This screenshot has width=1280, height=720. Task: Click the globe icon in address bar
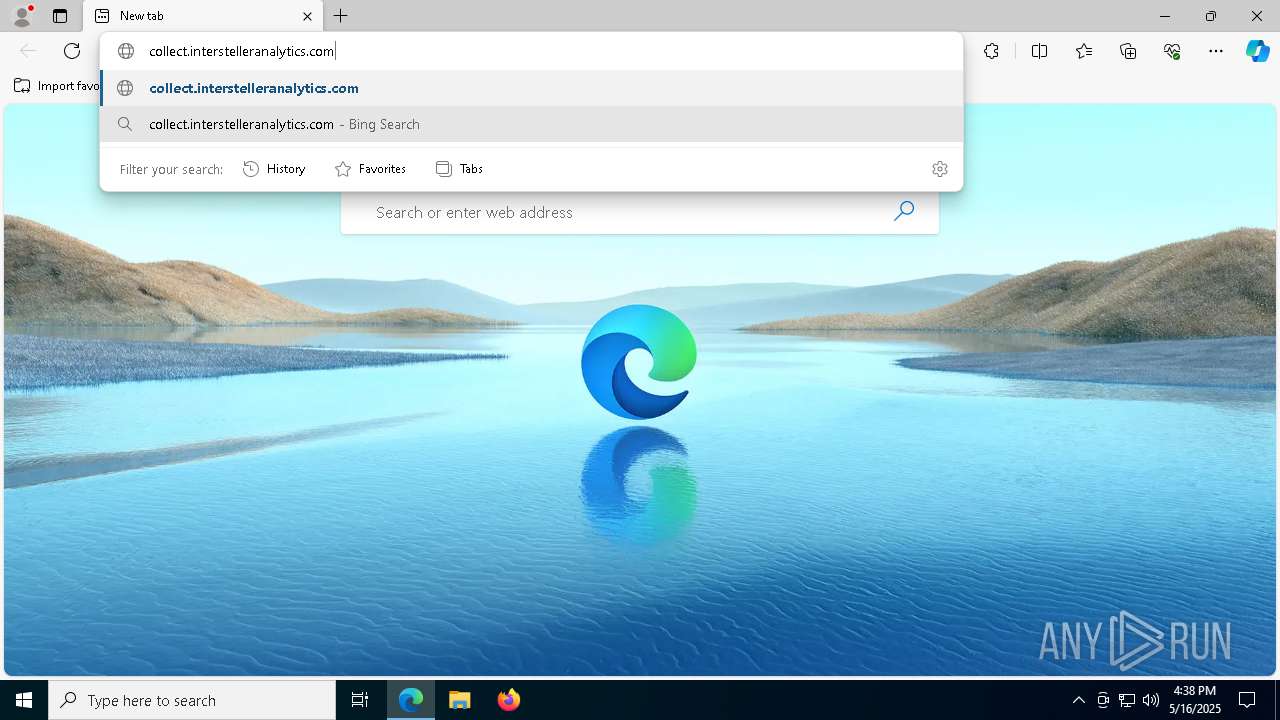[126, 51]
